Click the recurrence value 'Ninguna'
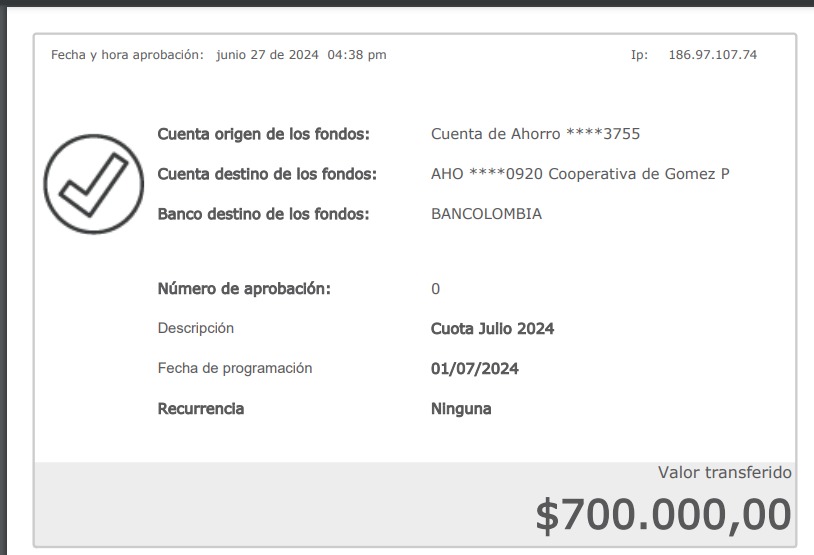Viewport: 814px width, 555px height. [x=461, y=409]
